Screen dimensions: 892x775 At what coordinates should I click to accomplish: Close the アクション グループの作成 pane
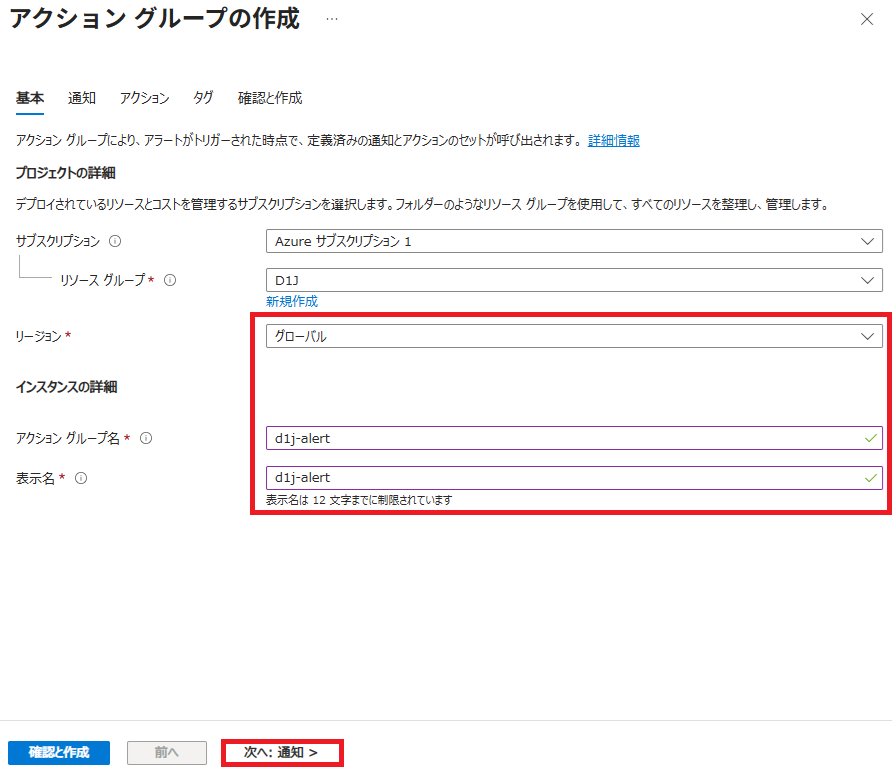point(866,19)
